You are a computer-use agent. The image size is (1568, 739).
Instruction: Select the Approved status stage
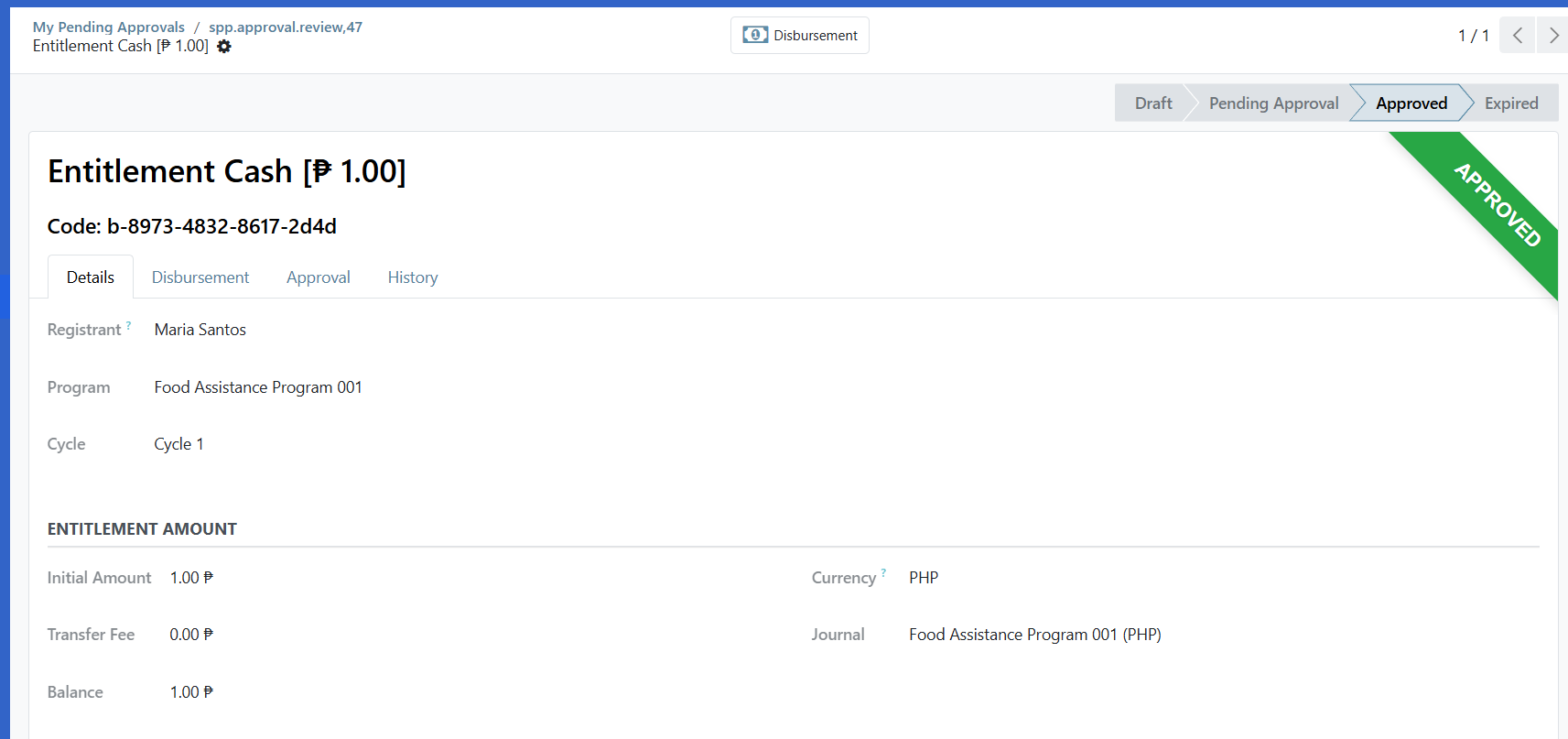point(1411,103)
